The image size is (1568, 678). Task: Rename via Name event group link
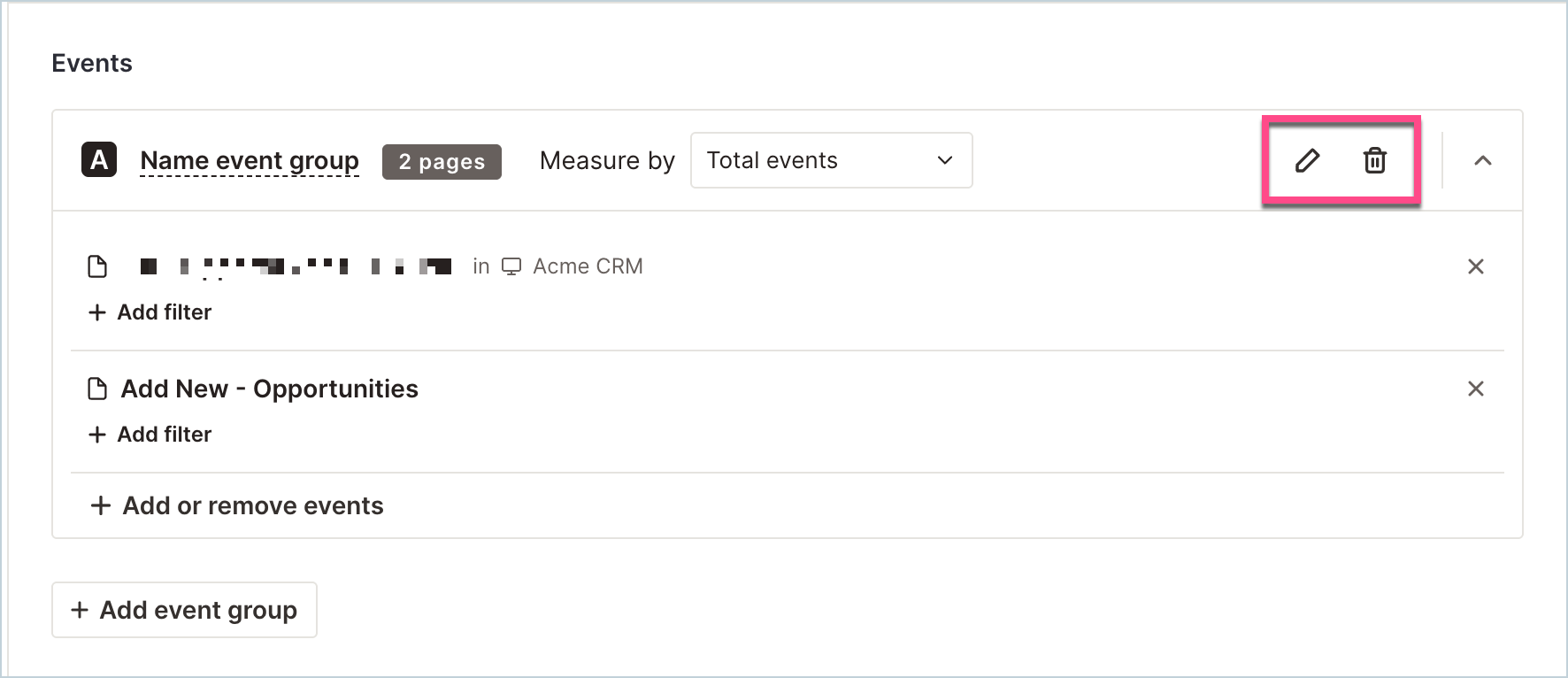[x=250, y=160]
